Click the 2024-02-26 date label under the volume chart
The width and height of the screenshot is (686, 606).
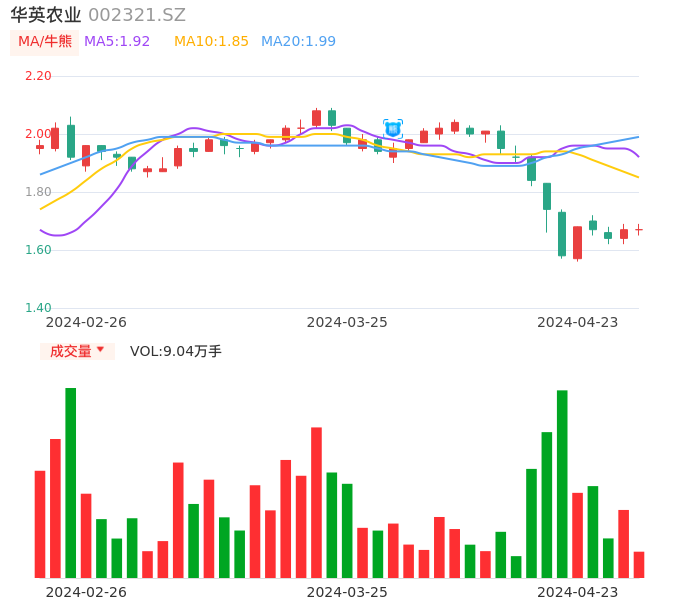(86, 592)
